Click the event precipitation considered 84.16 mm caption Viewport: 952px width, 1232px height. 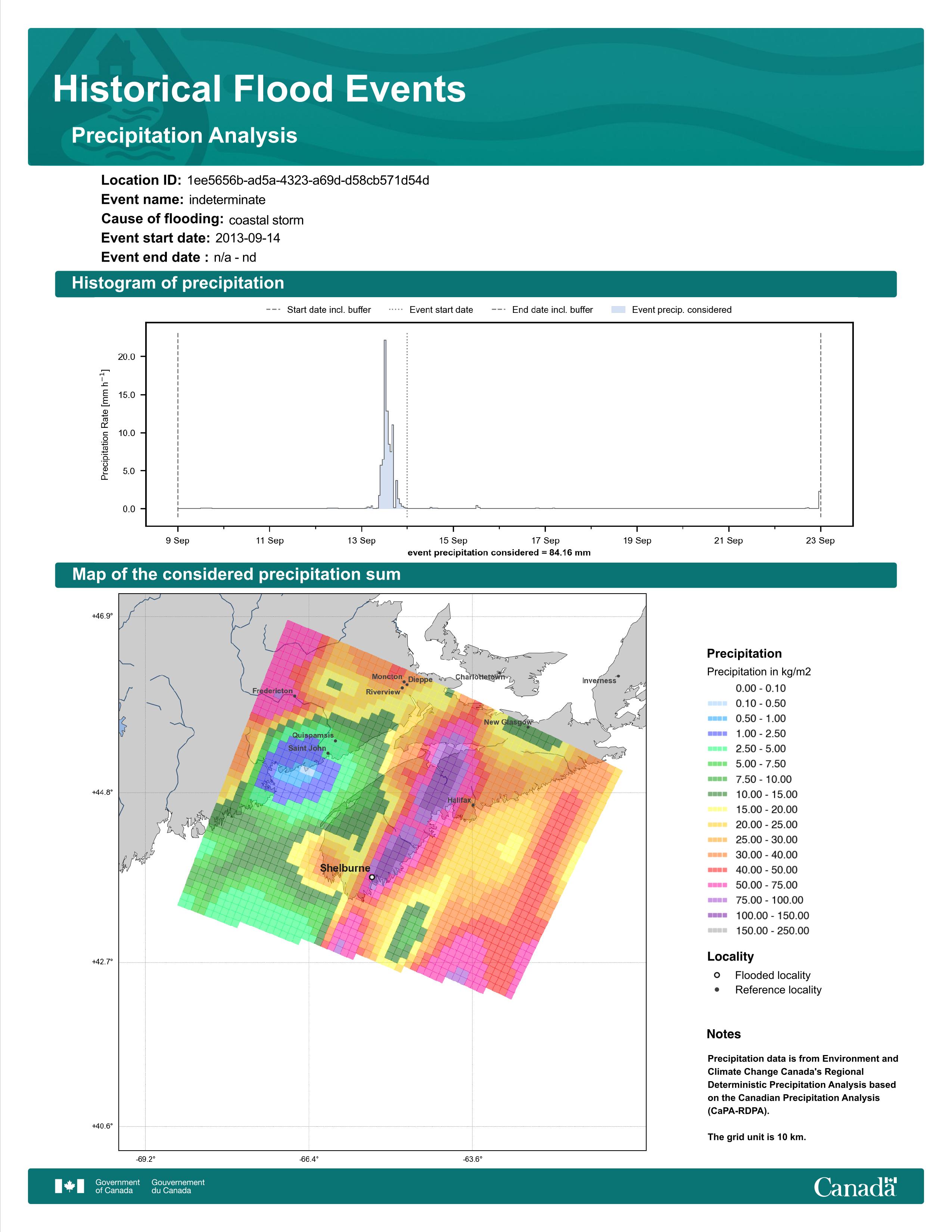tap(499, 553)
